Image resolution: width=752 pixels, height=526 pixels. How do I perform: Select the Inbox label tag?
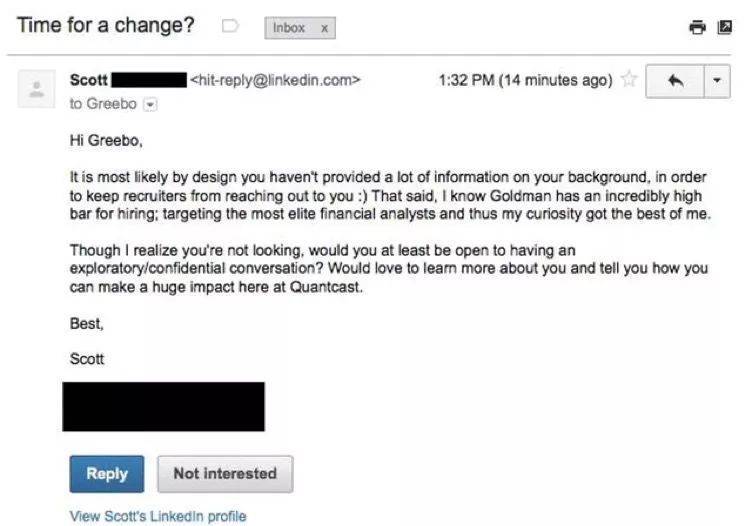(x=289, y=28)
